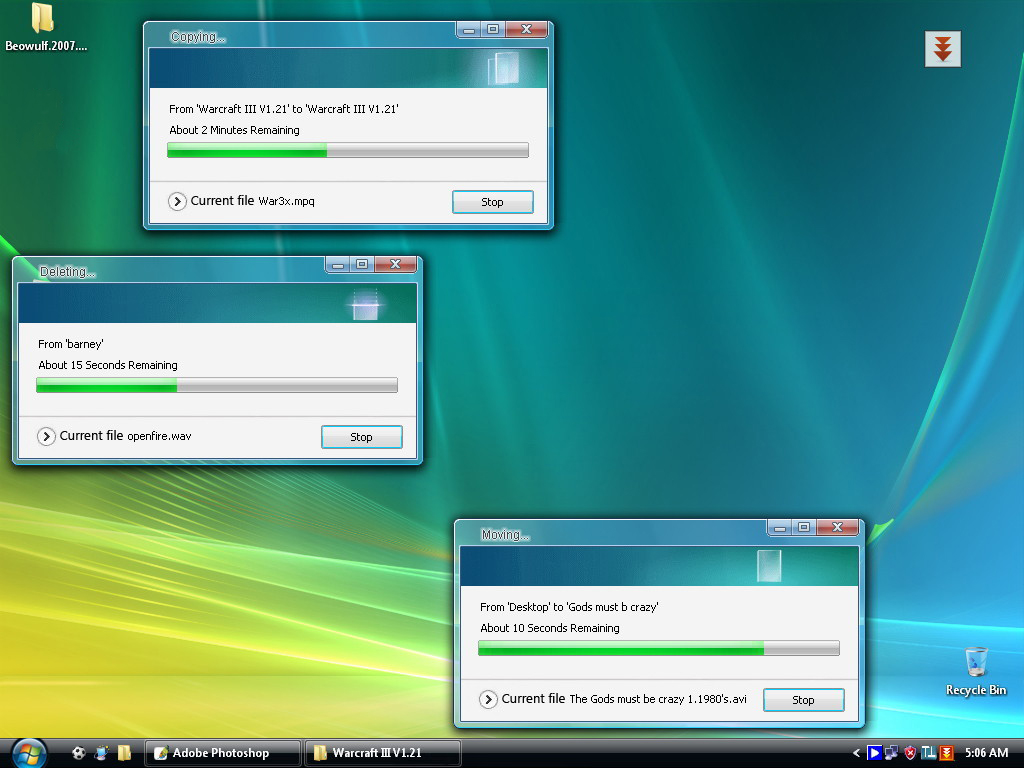This screenshot has height=768, width=1024.
Task: Expand details for War3x.mpq in the Copying dialog
Action: coord(177,201)
